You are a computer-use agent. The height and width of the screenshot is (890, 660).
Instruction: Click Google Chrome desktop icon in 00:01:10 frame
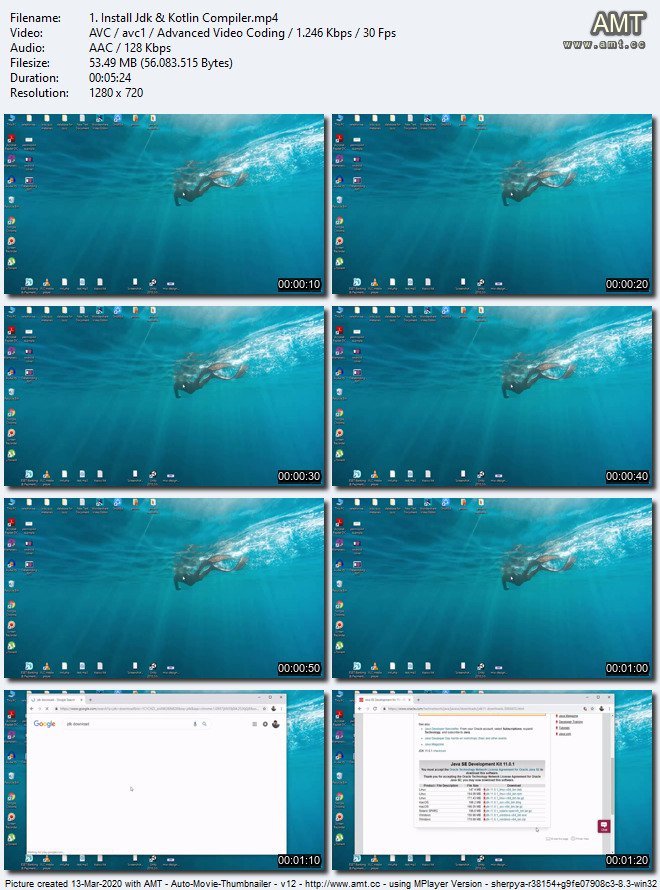click(11, 798)
